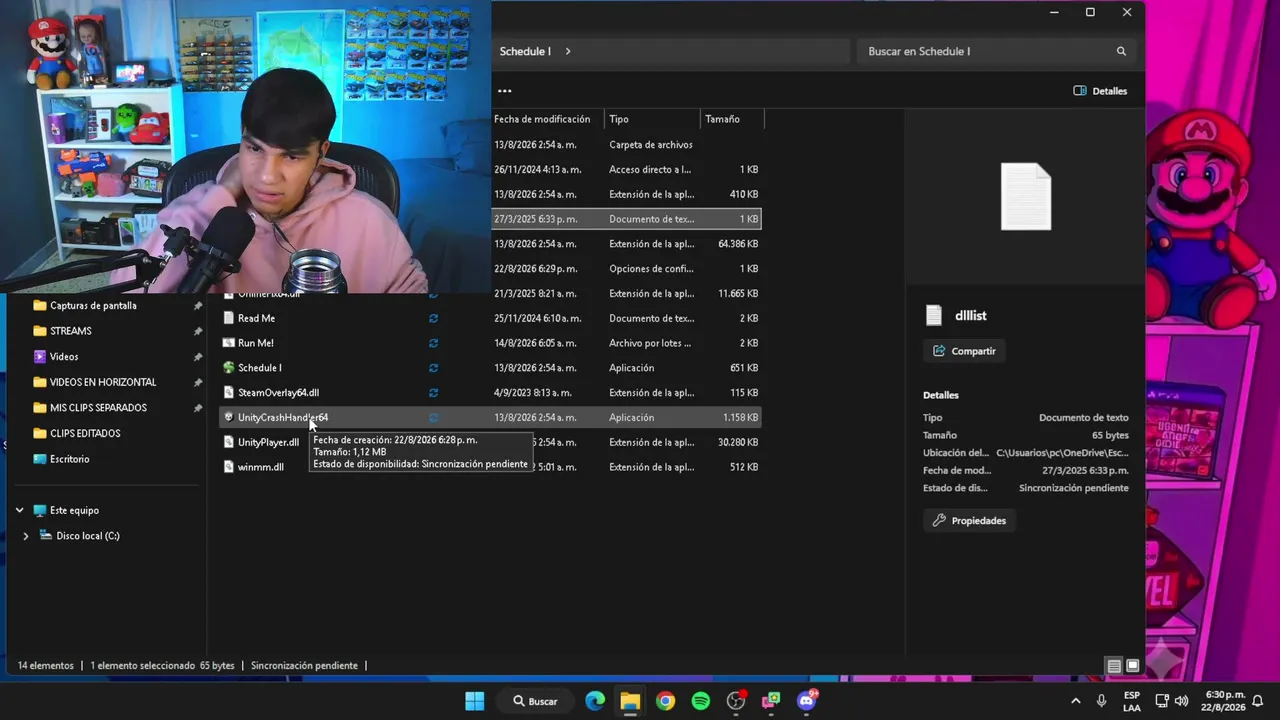Image resolution: width=1280 pixels, height=720 pixels.
Task: Select the 'Acceso directo a l...' shortcut row
Action: [x=626, y=170]
